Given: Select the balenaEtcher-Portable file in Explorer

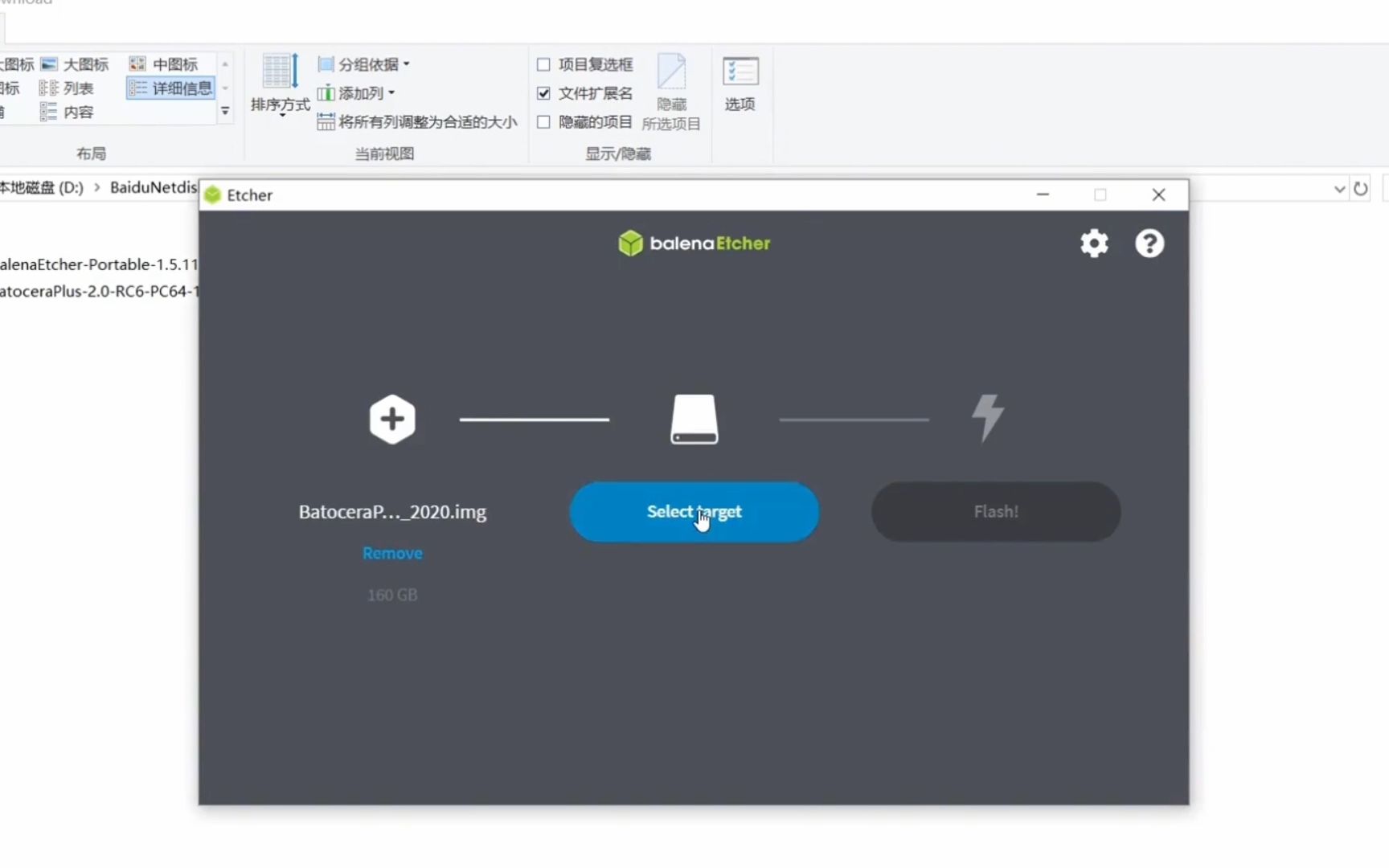Looking at the screenshot, I should tap(99, 264).
